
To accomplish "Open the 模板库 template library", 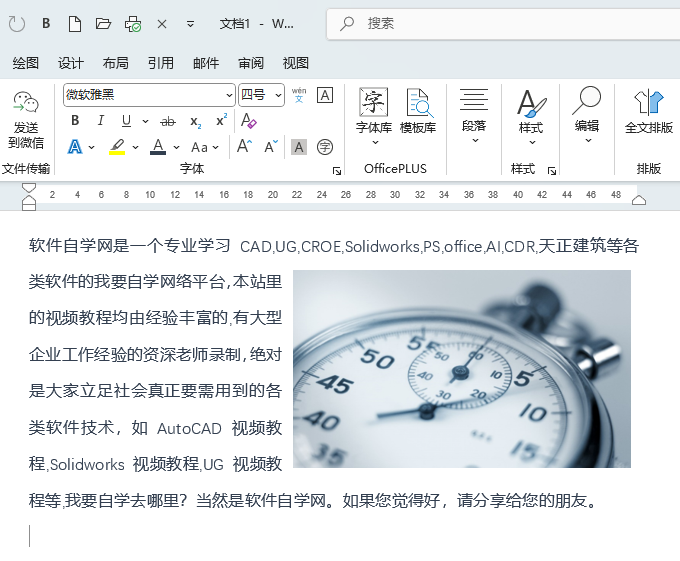I will tap(418, 111).
